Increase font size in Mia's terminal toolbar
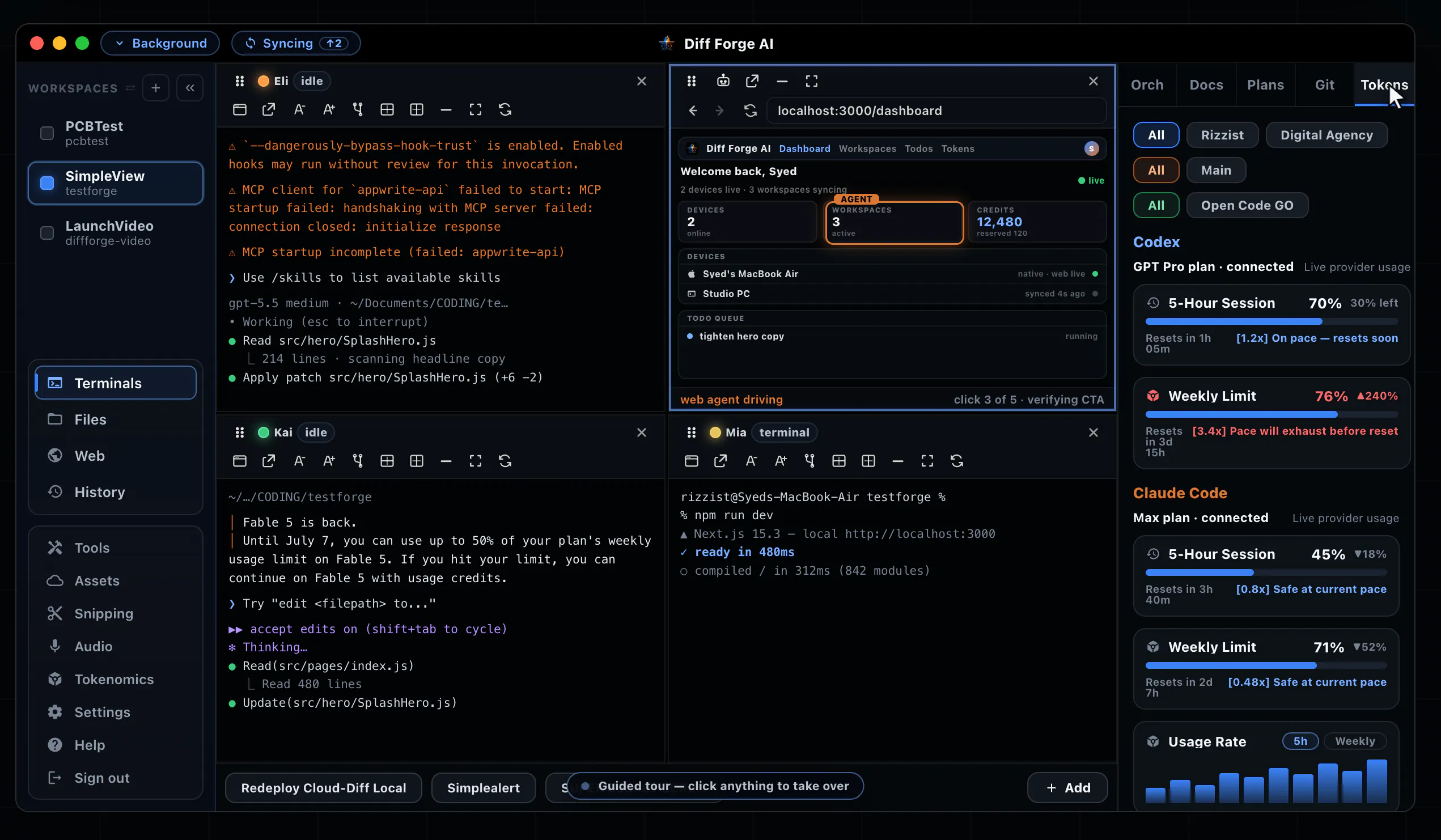This screenshot has width=1441, height=840. tap(781, 461)
